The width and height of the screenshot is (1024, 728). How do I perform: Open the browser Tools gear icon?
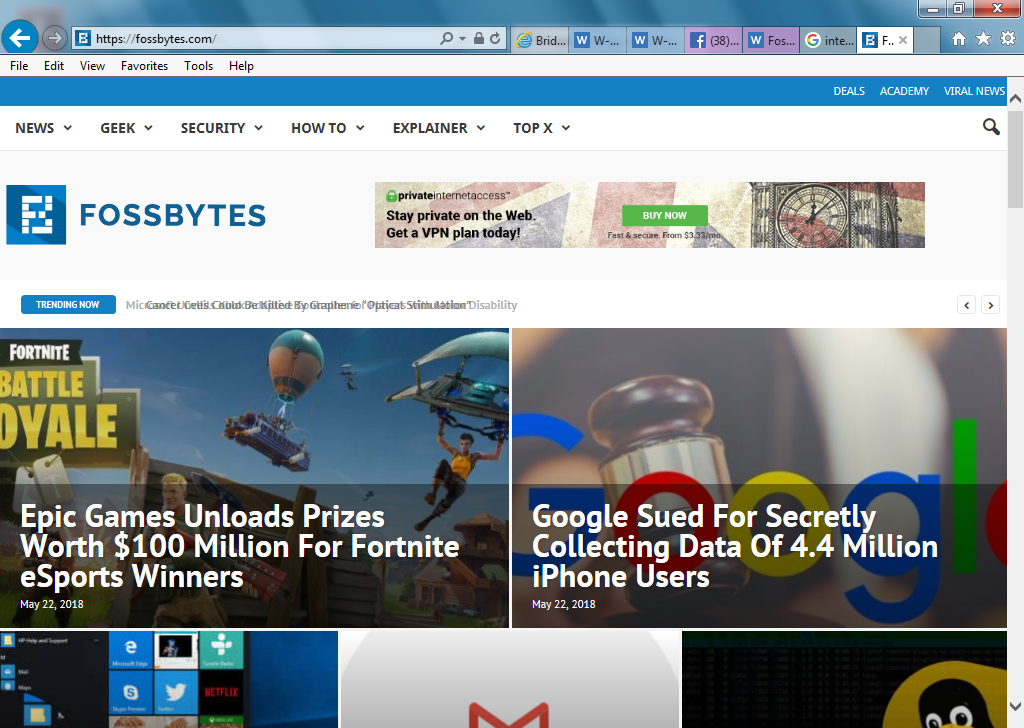[x=1008, y=39]
